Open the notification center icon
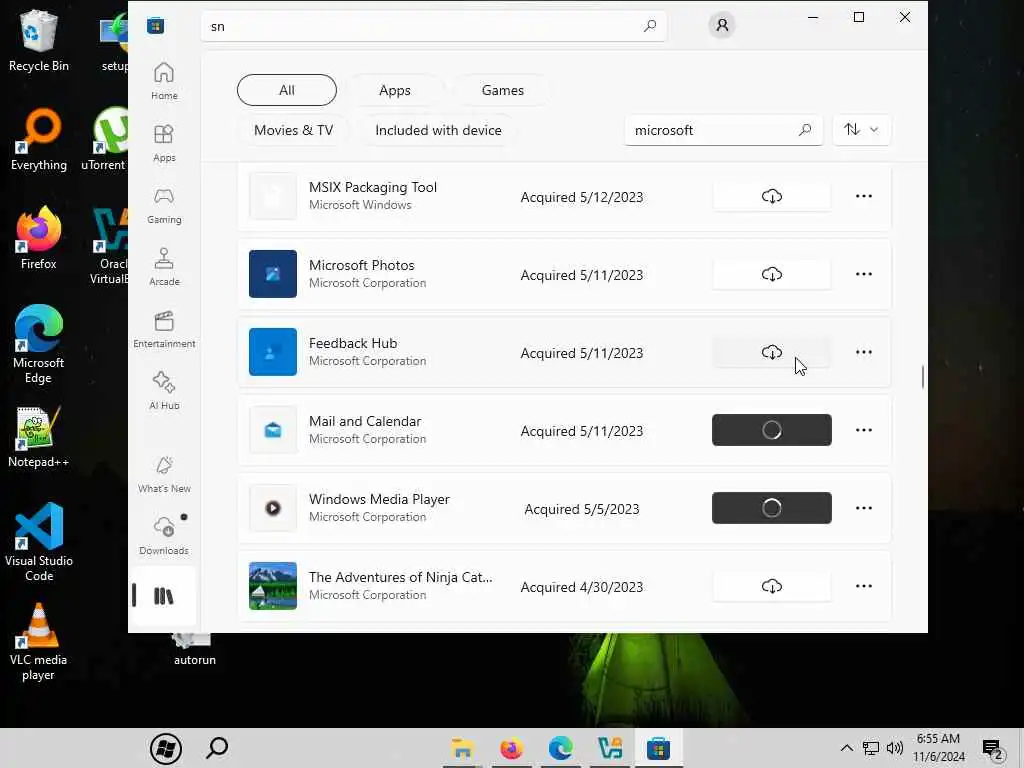 pyautogui.click(x=992, y=748)
